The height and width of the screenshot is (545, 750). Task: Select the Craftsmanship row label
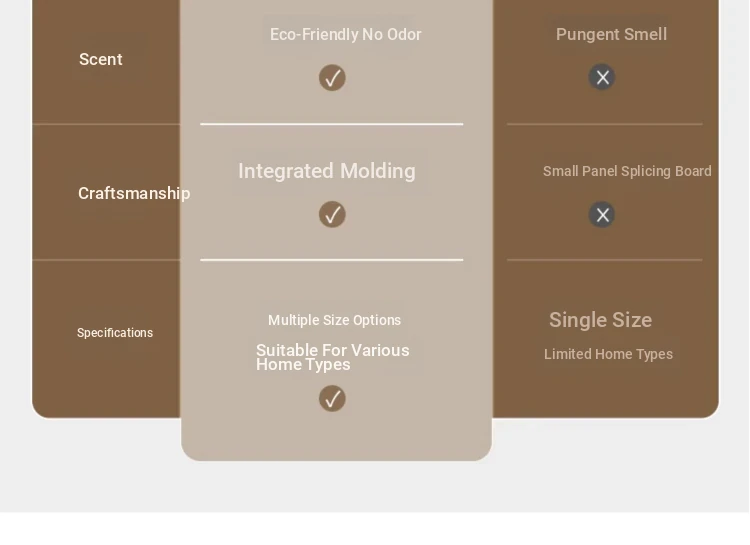tap(134, 193)
